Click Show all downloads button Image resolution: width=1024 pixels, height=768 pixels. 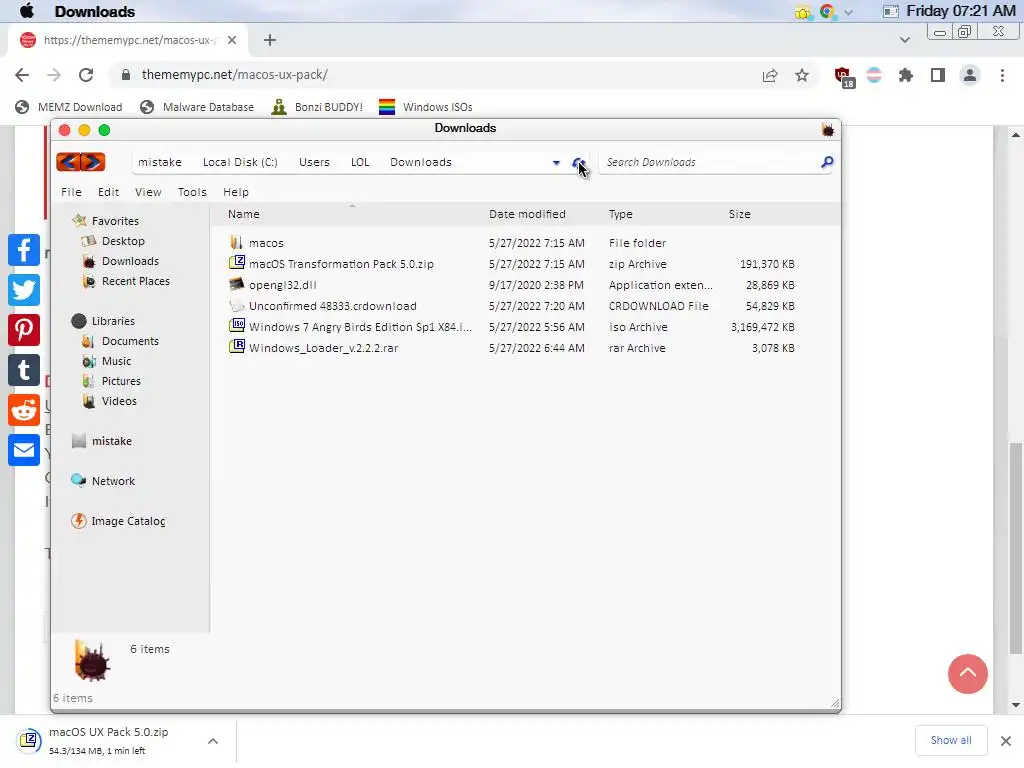pos(951,740)
